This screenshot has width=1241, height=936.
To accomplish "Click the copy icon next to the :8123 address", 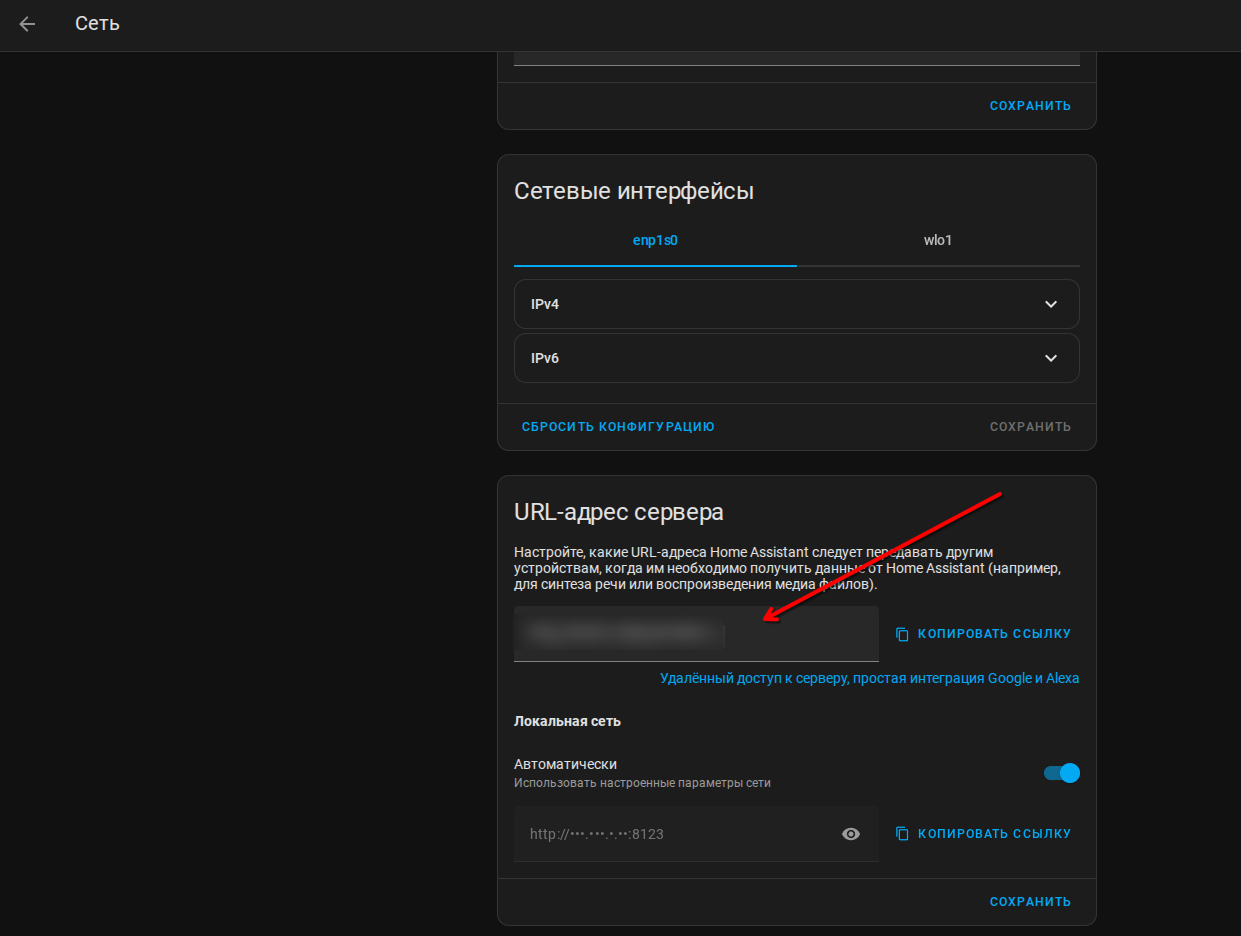I will [x=902, y=834].
